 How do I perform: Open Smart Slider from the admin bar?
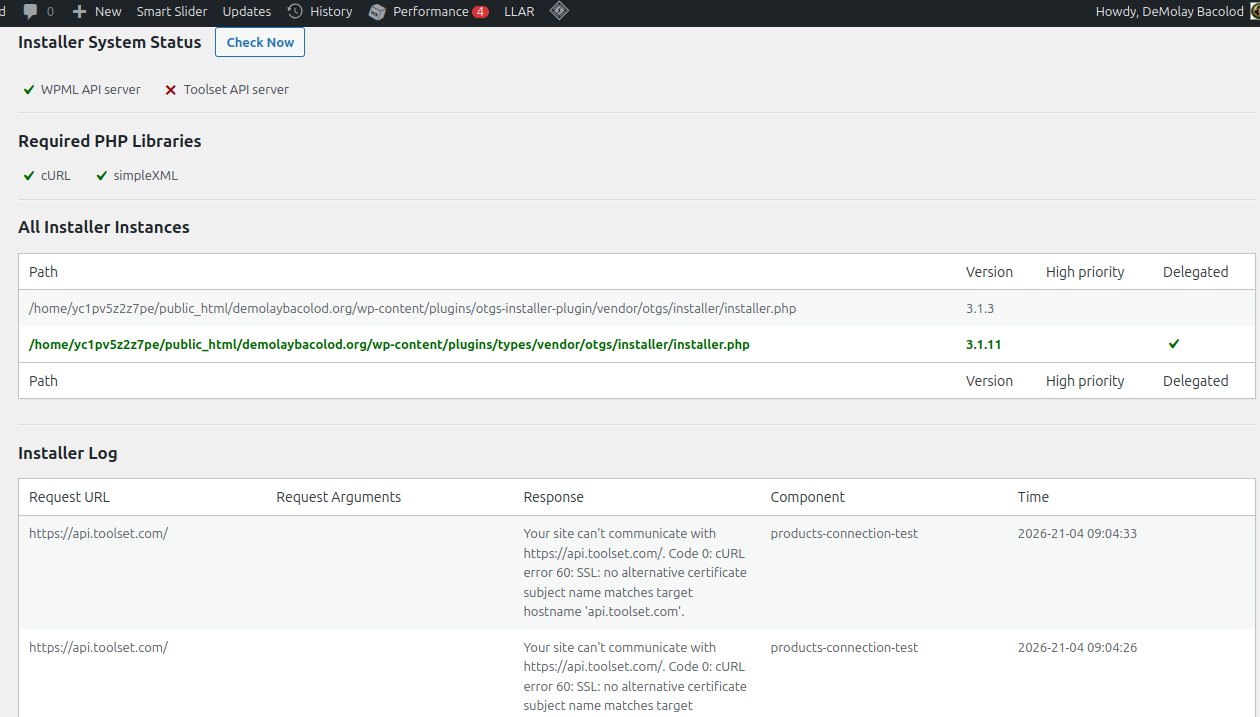(172, 12)
